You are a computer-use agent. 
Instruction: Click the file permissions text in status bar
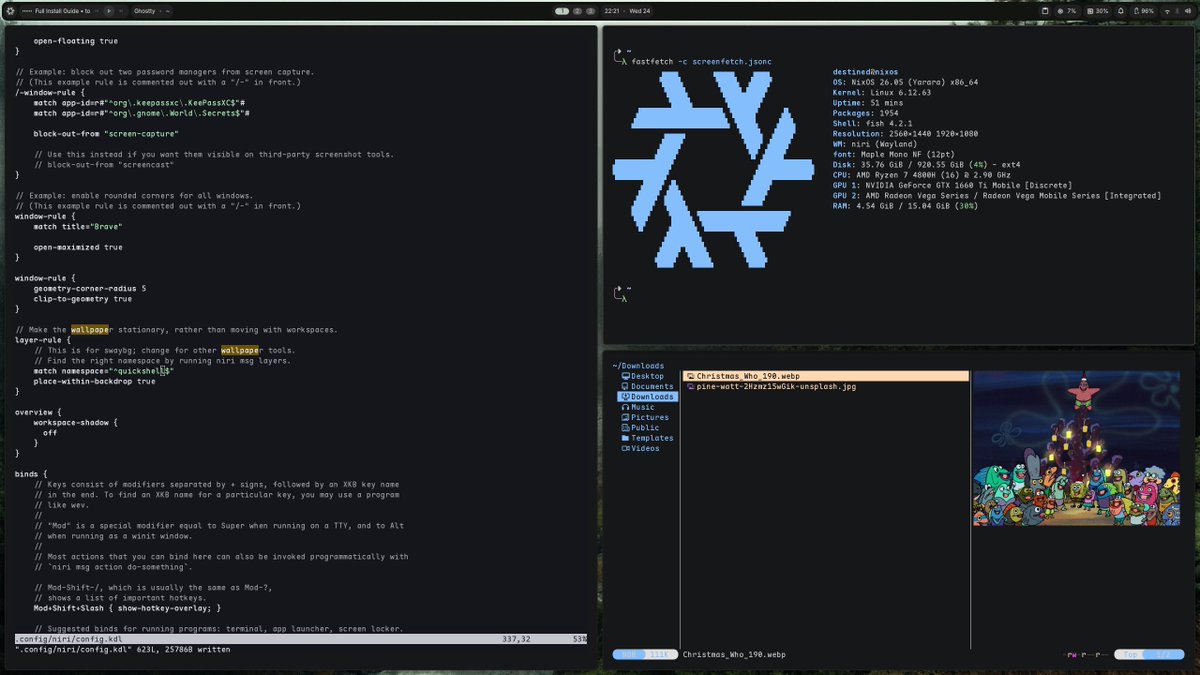tap(1087, 655)
